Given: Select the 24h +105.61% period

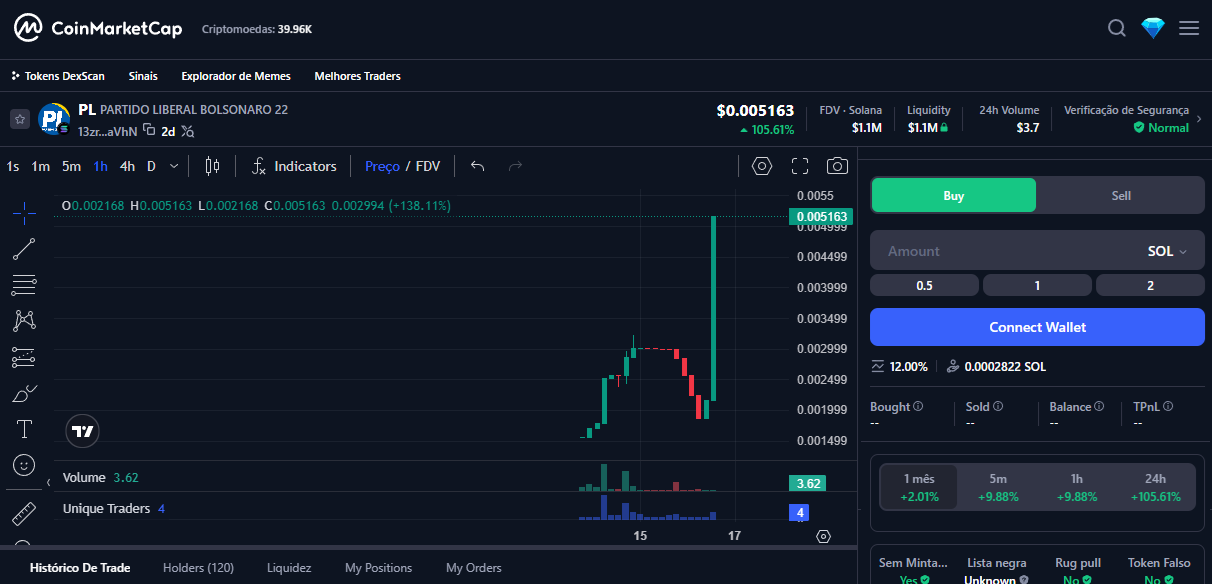Looking at the screenshot, I should pyautogui.click(x=1156, y=487).
